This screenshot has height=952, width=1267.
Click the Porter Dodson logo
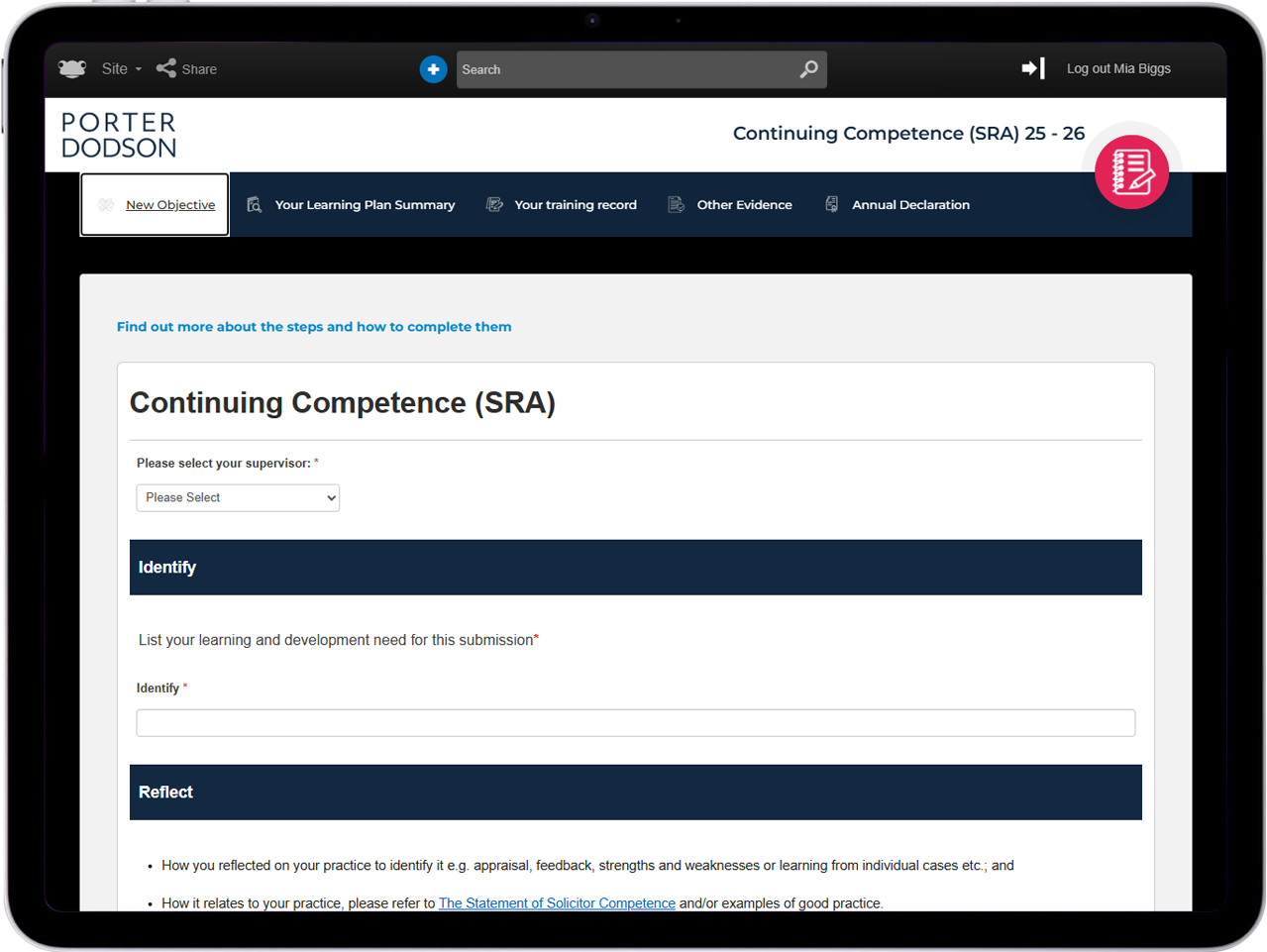(119, 135)
